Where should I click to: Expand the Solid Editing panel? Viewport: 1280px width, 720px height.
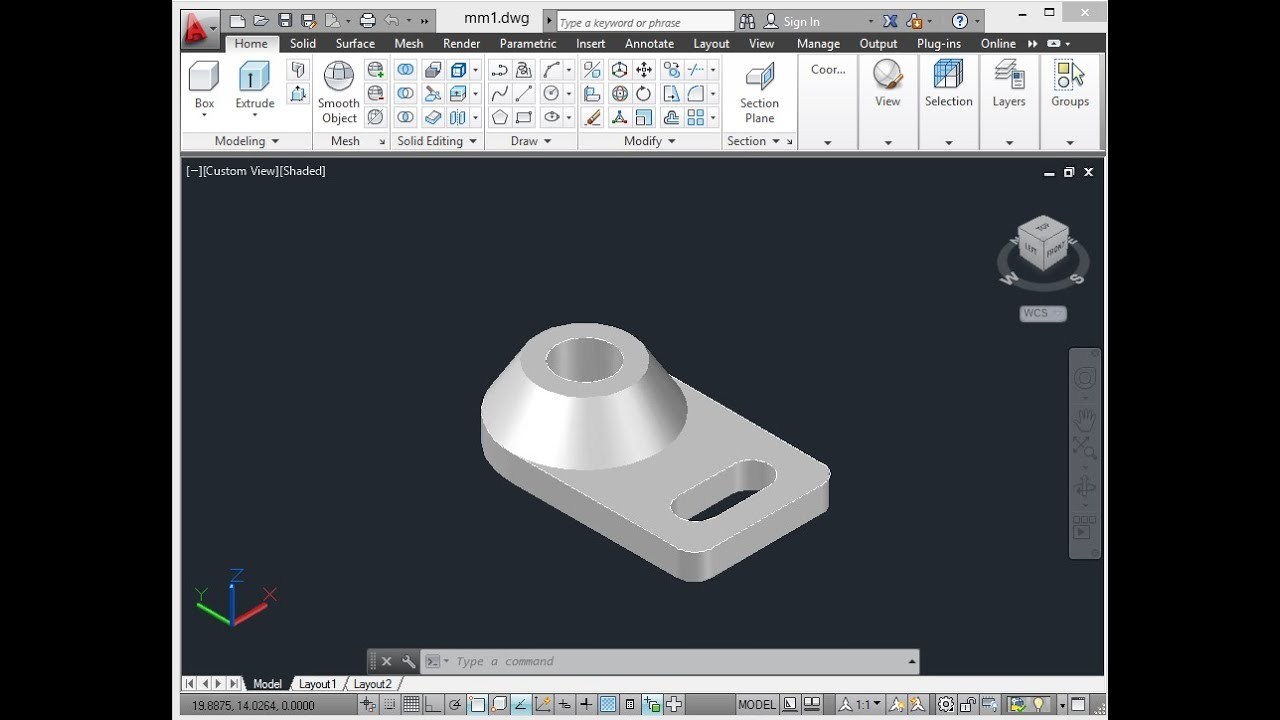[437, 141]
